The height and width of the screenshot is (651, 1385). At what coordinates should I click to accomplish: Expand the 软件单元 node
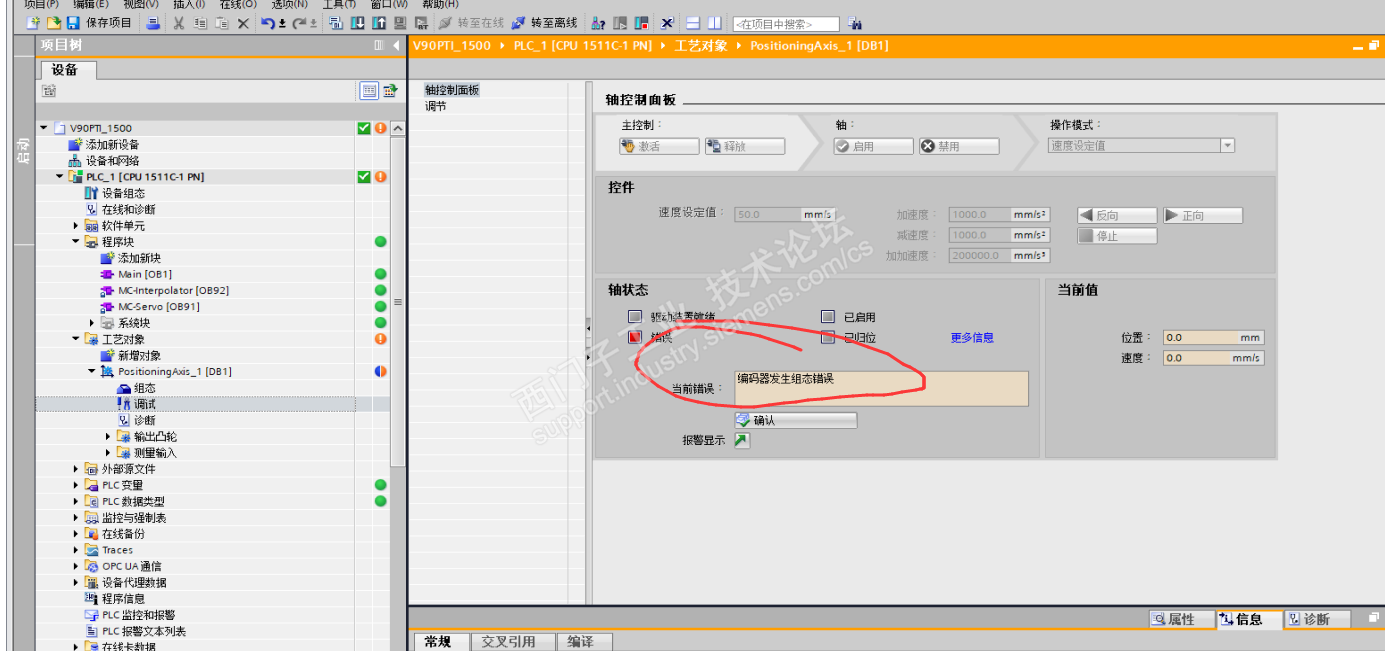75,226
